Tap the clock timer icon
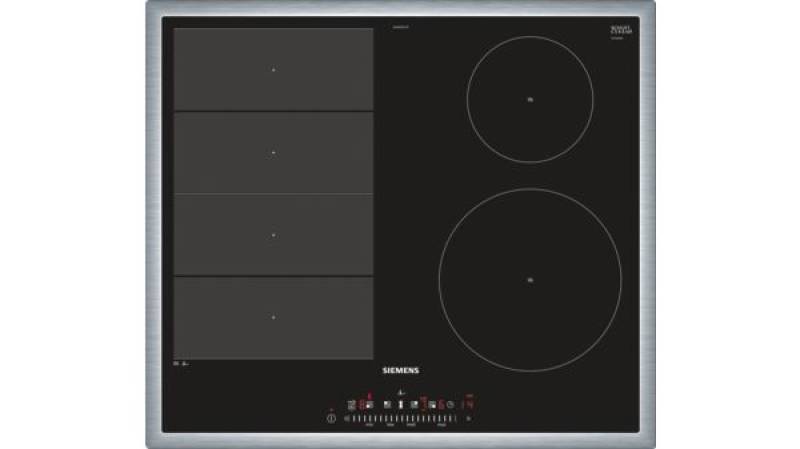This screenshot has height=449, width=800. click(451, 405)
